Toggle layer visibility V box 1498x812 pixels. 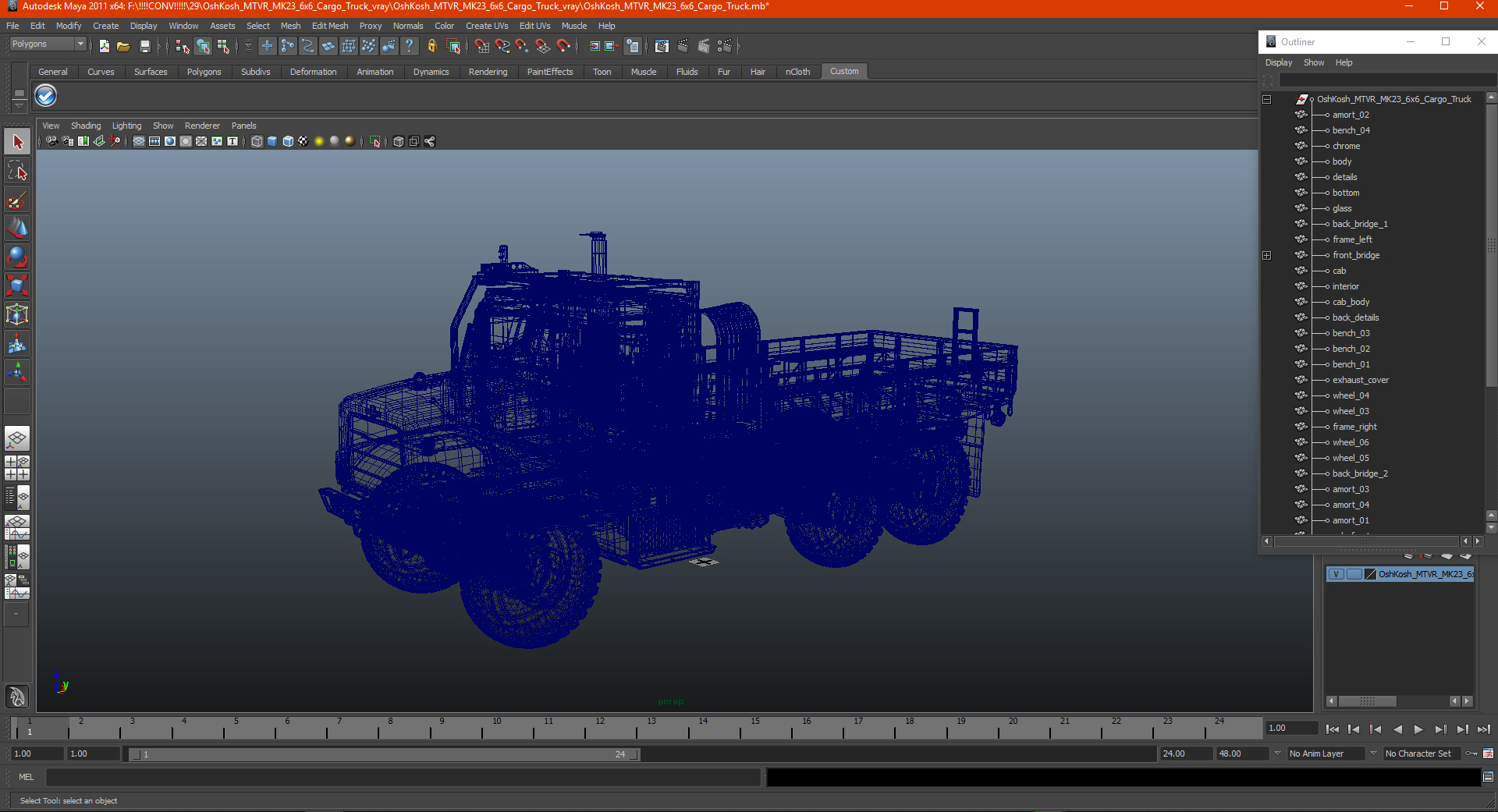point(1336,574)
